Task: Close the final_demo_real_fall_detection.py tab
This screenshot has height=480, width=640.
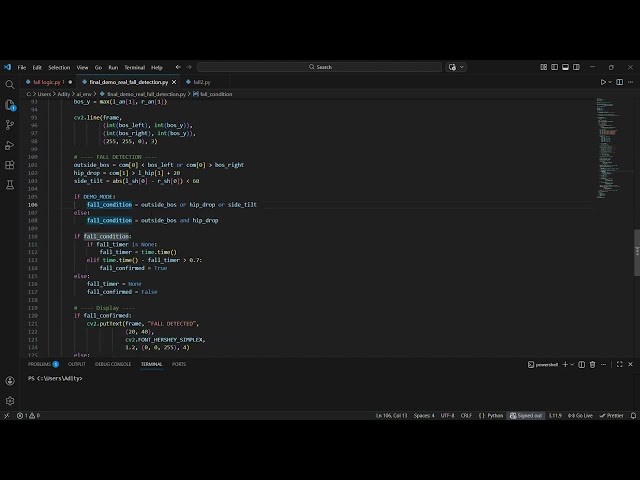Action: (x=174, y=82)
